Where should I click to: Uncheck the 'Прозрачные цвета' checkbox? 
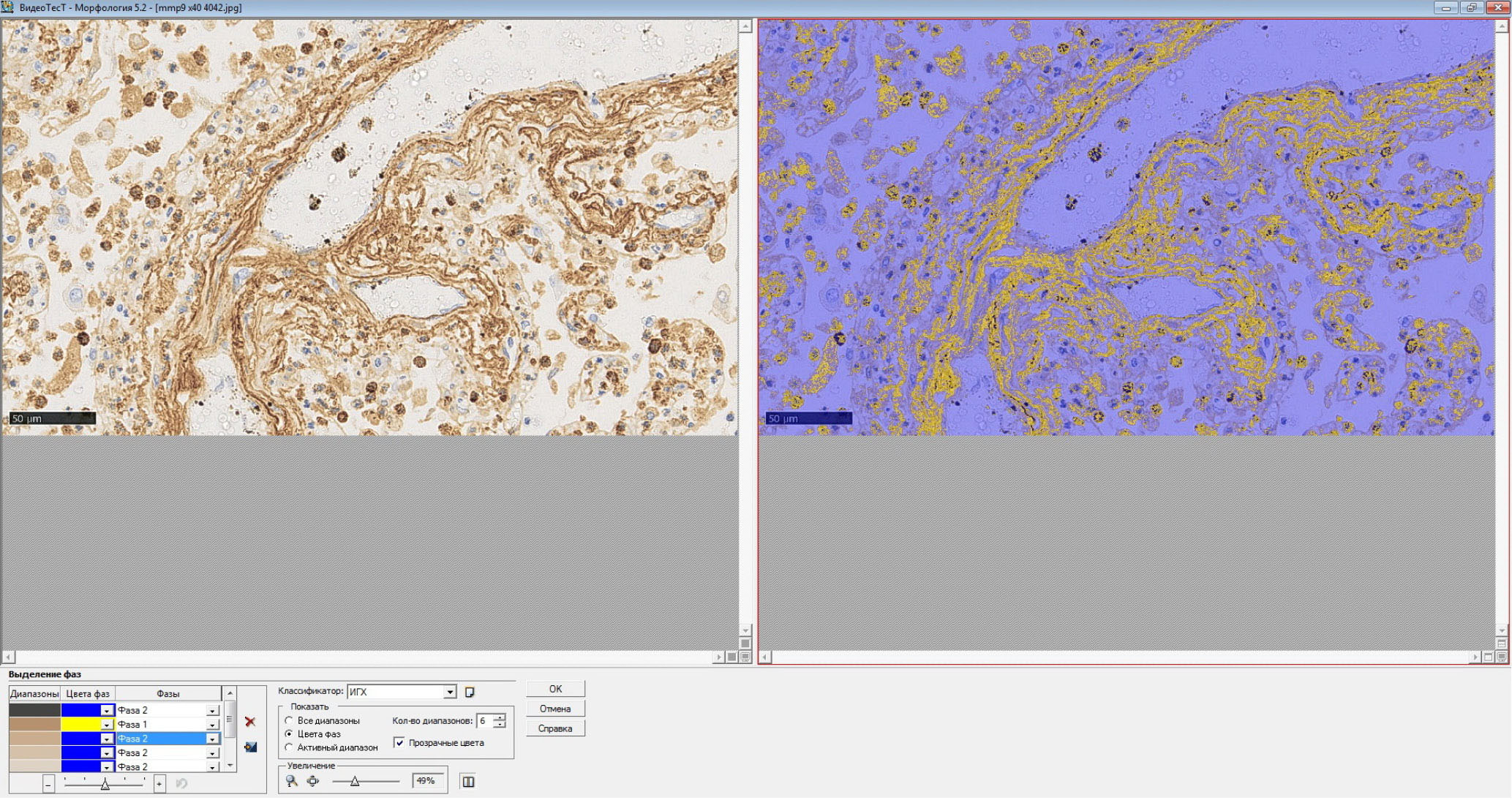coord(399,743)
